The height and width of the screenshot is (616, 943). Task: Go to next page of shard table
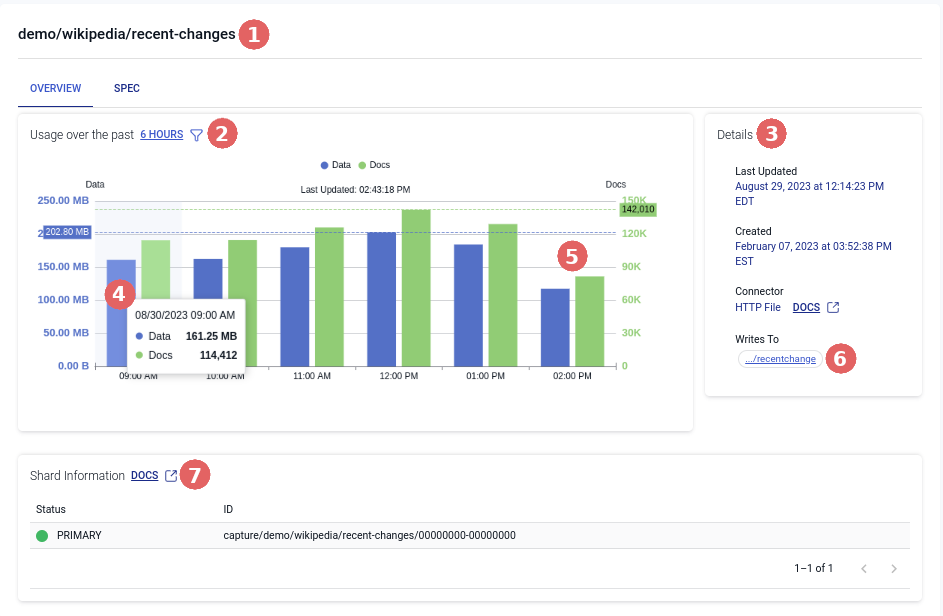pos(894,569)
